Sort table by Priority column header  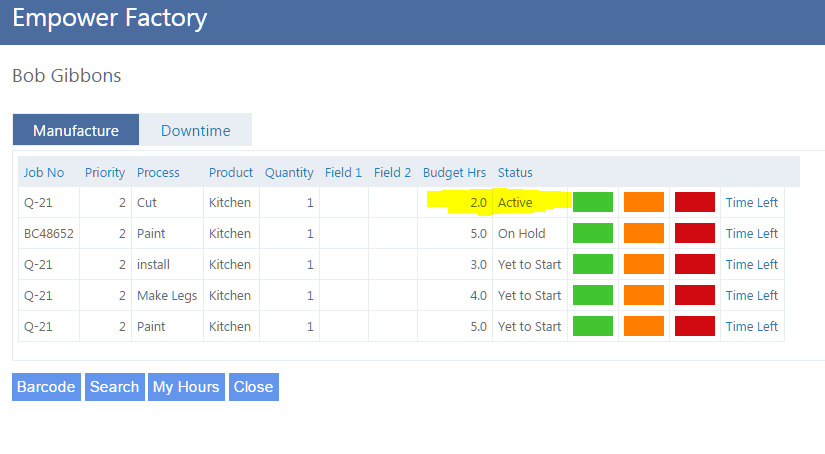coord(105,172)
